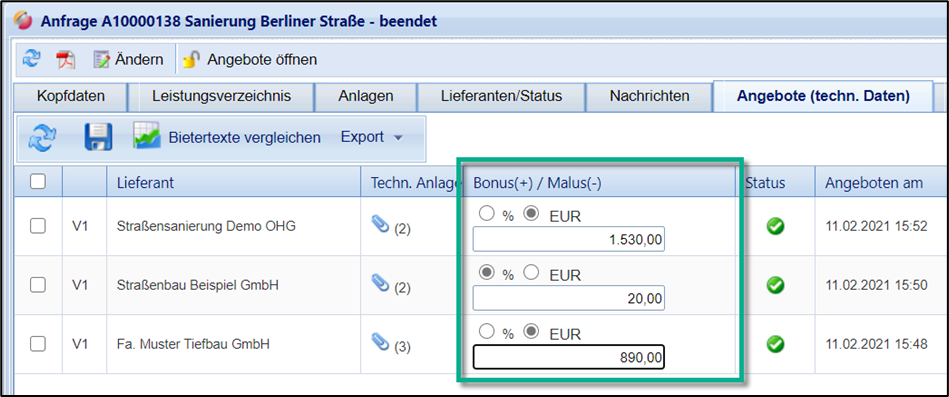Open the PDF export icon
949x397 pixels.
click(65, 60)
